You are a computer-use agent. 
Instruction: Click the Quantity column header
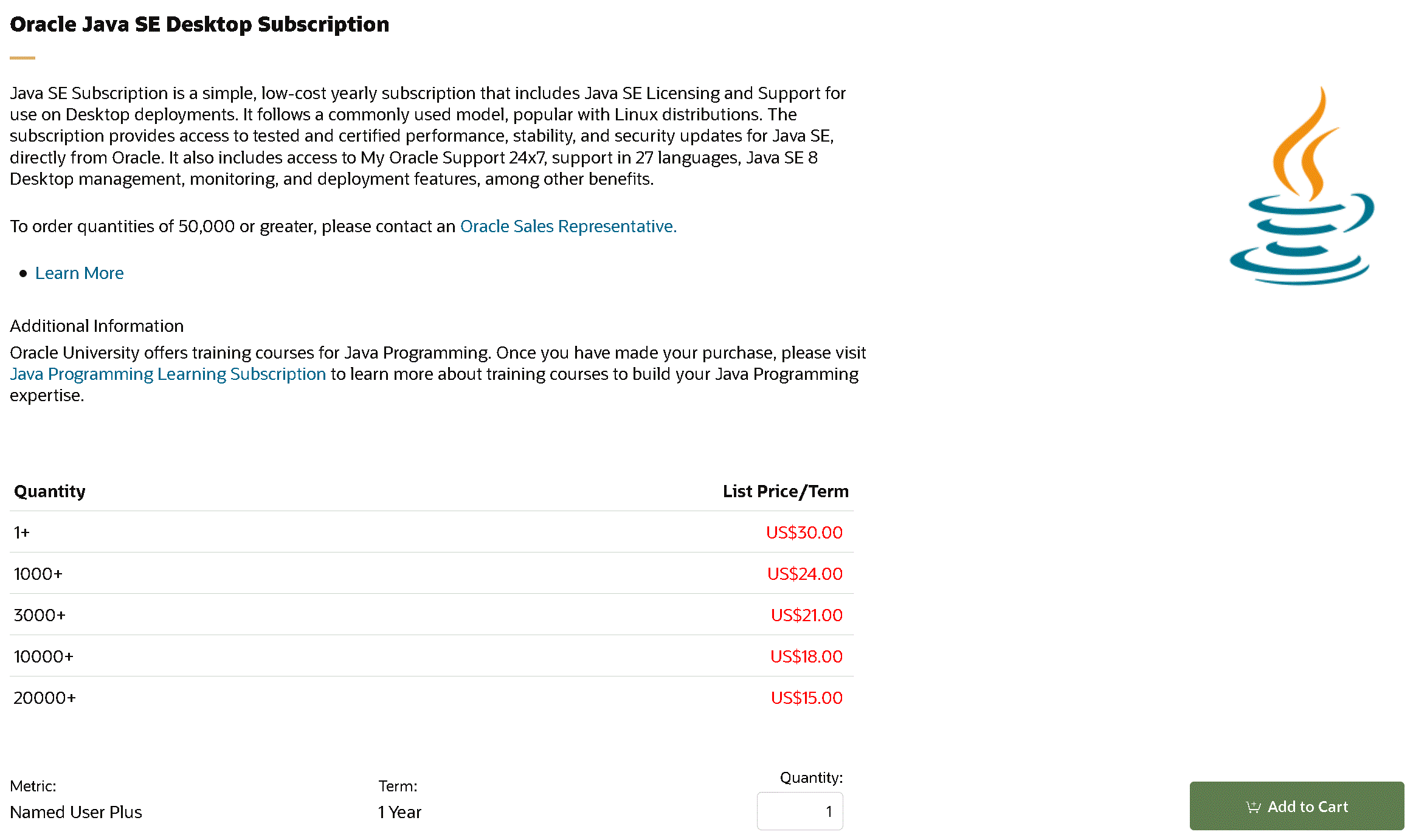click(50, 491)
